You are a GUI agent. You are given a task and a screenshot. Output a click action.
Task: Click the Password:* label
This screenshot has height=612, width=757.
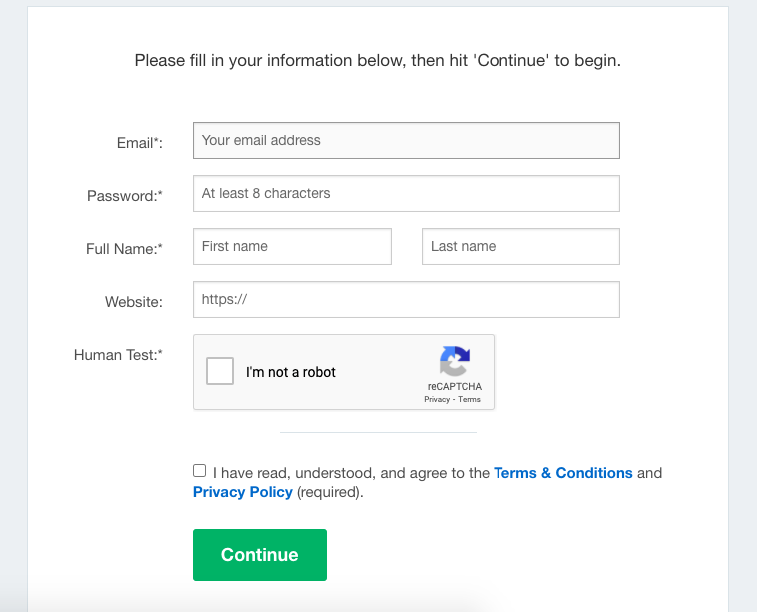(125, 196)
